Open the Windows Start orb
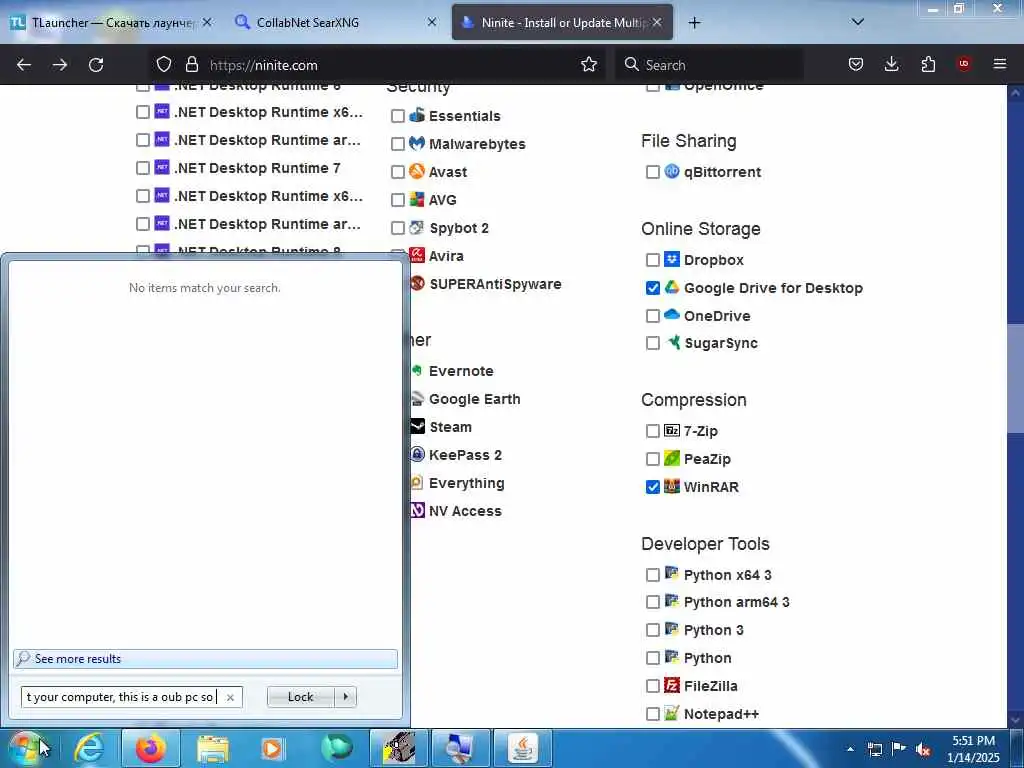Screen dimensions: 1024x768 tap(26, 748)
